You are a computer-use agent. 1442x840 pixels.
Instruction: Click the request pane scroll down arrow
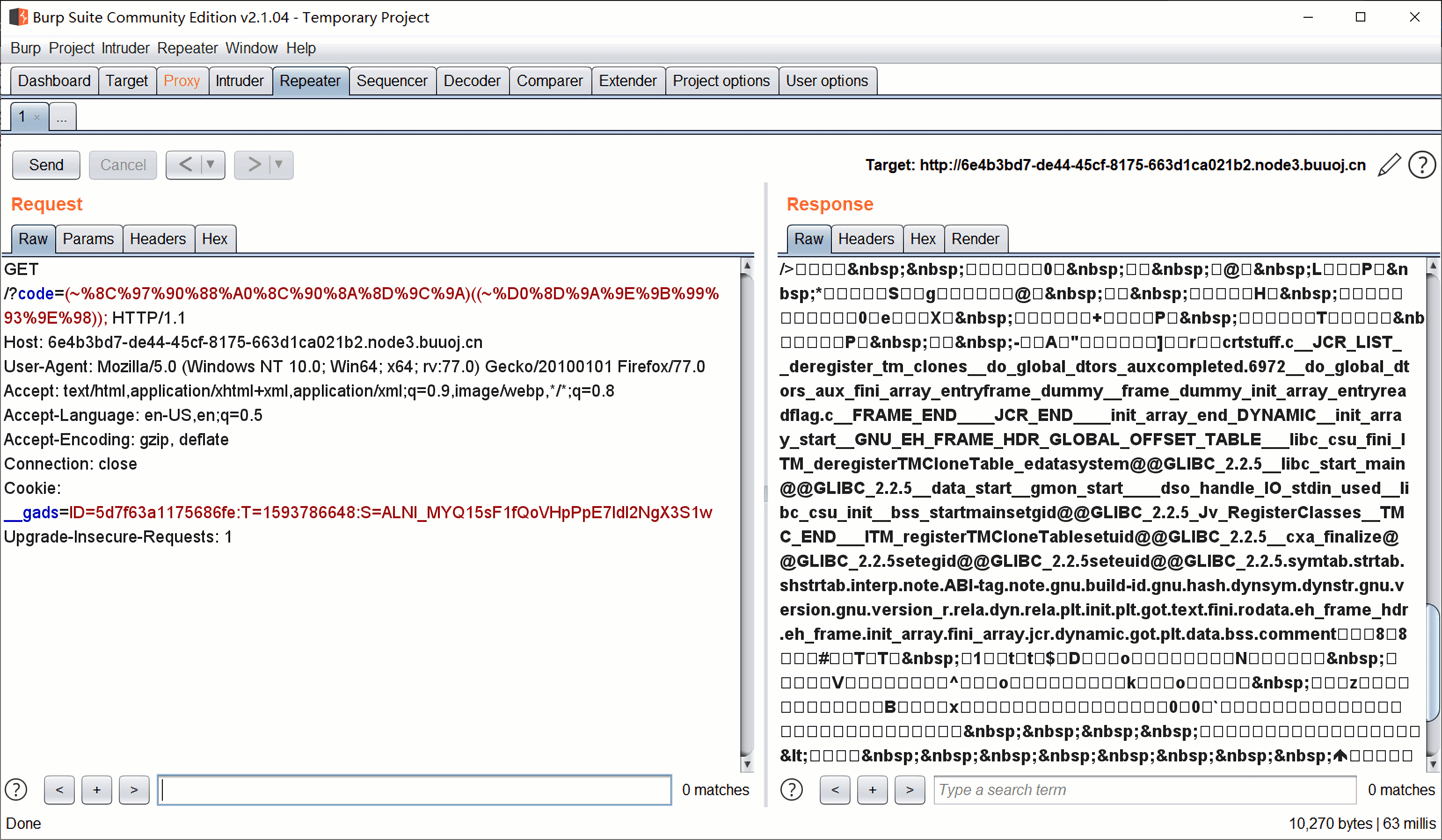point(747,764)
